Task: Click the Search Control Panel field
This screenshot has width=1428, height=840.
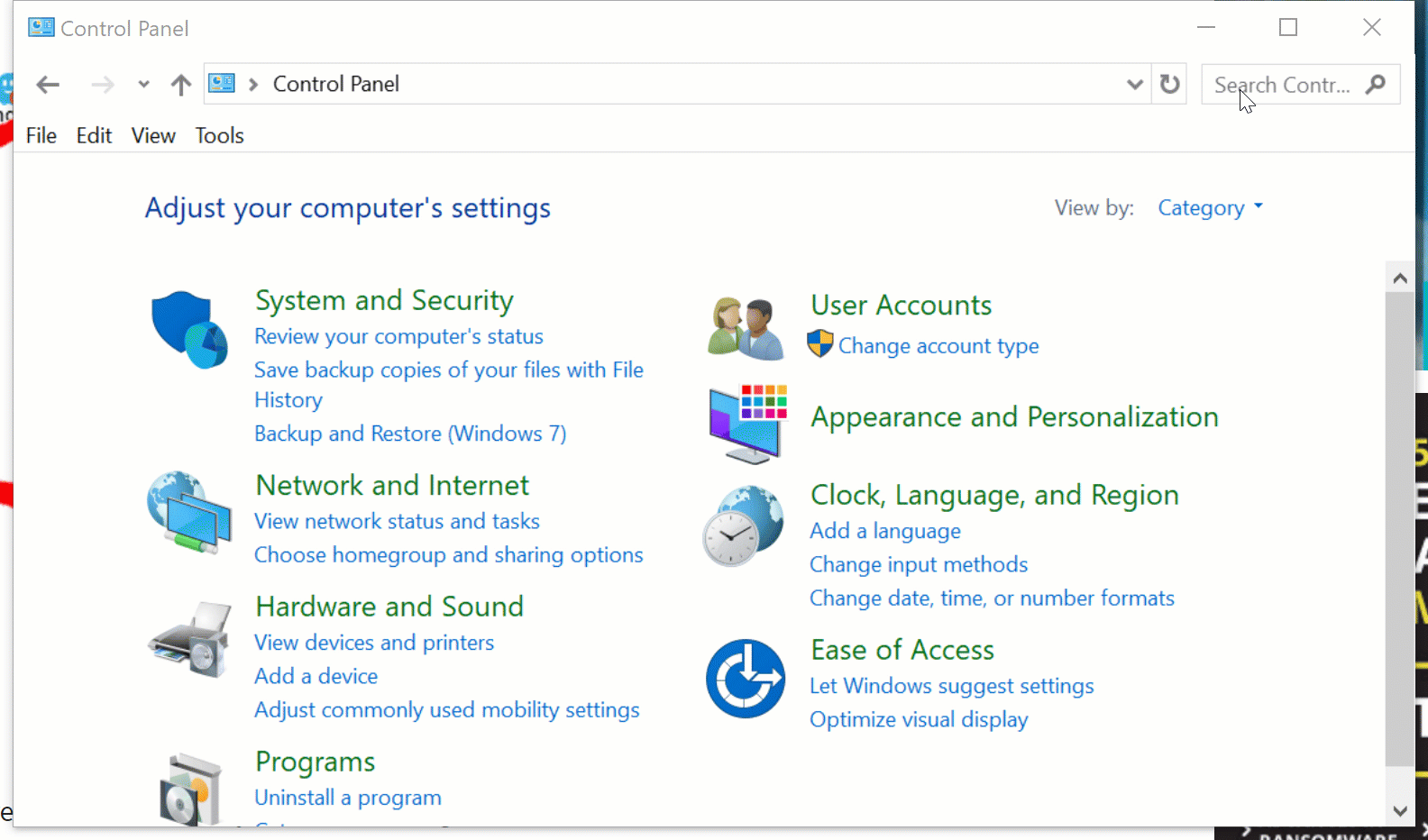Action: 1282,85
